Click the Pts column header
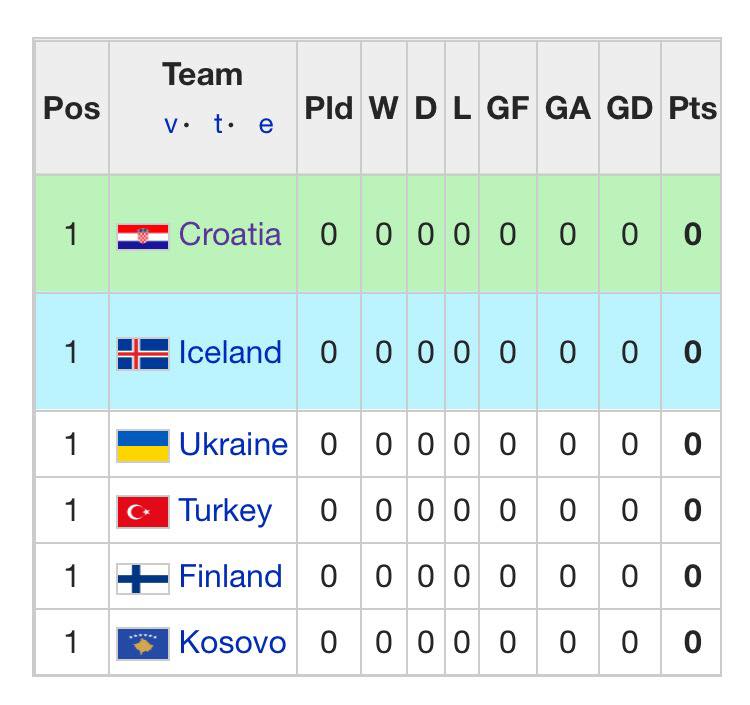Screen dimensions: 750x705 693,108
